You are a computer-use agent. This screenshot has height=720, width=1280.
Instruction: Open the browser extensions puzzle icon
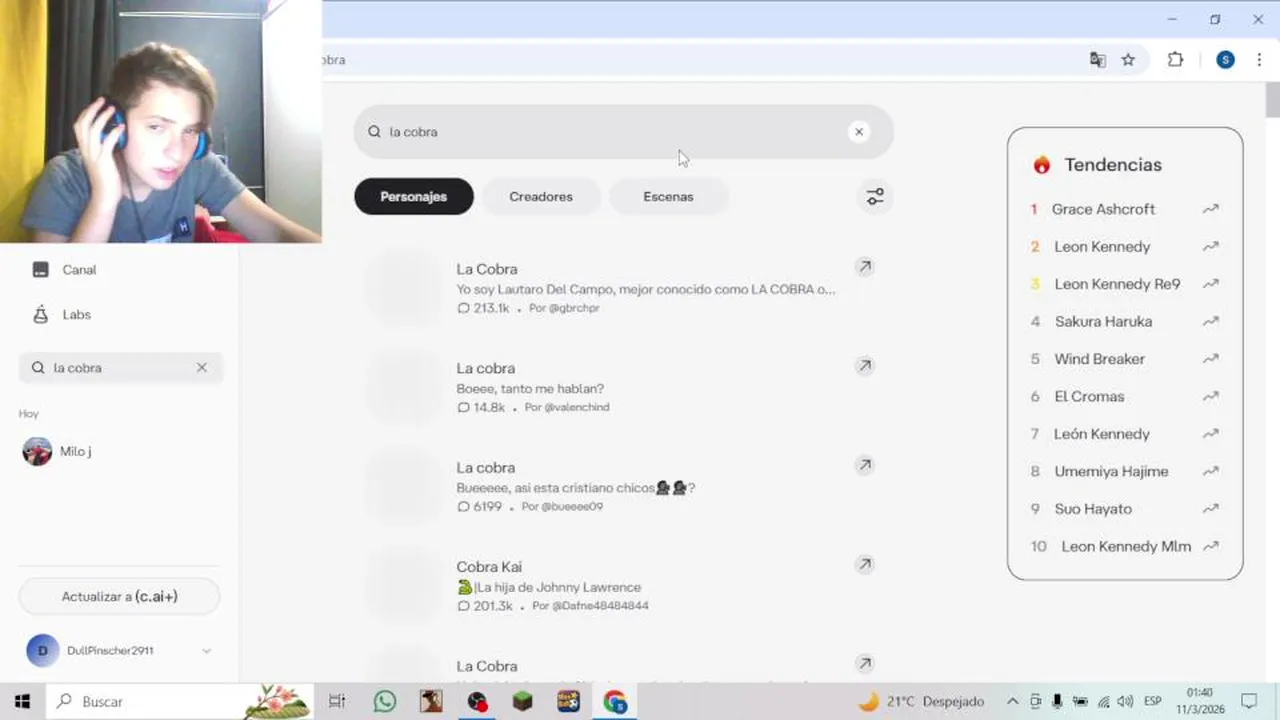[1175, 60]
